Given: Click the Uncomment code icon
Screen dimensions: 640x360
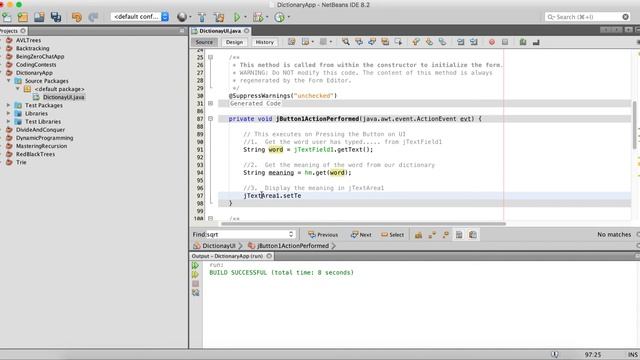Looking at the screenshot, I should click(536, 42).
